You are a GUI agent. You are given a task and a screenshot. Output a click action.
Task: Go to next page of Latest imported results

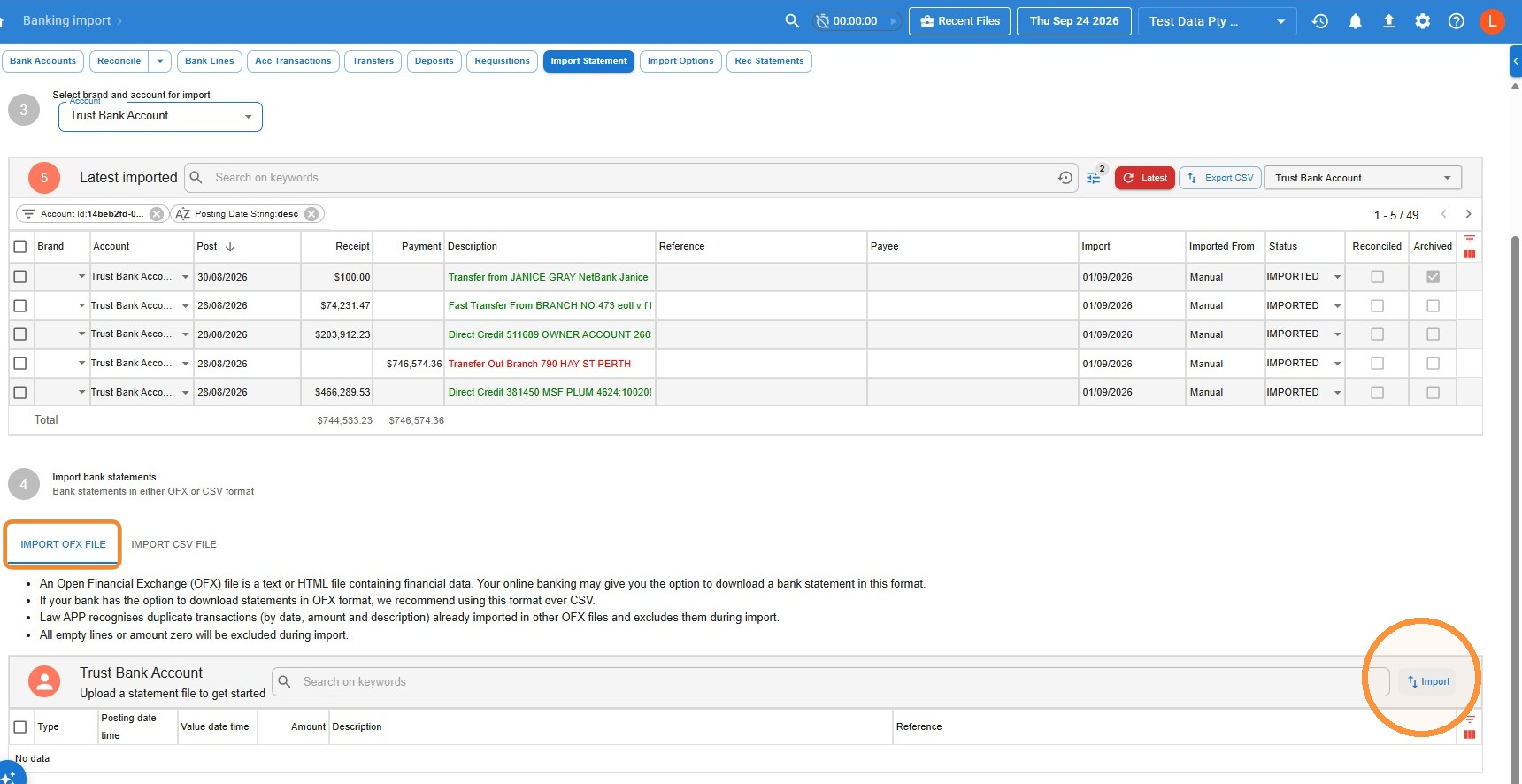(1468, 214)
